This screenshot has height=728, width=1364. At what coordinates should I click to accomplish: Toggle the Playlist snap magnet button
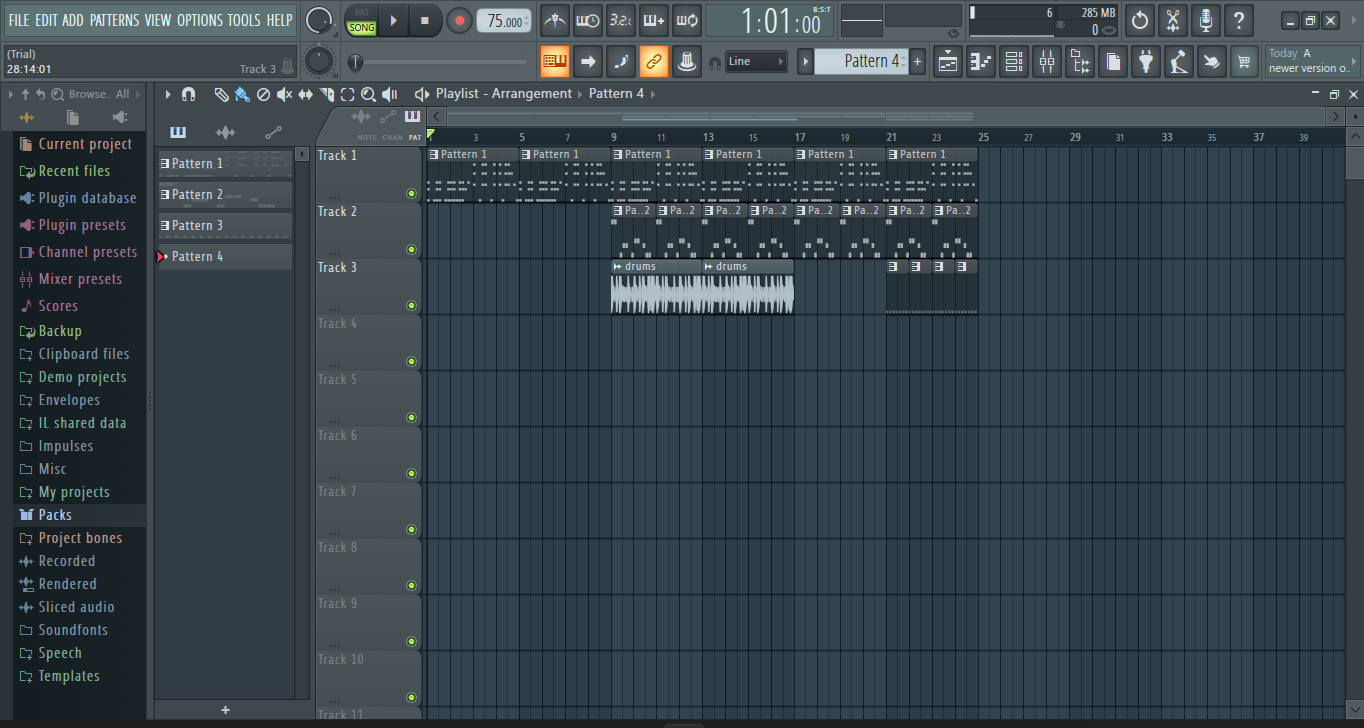(188, 94)
